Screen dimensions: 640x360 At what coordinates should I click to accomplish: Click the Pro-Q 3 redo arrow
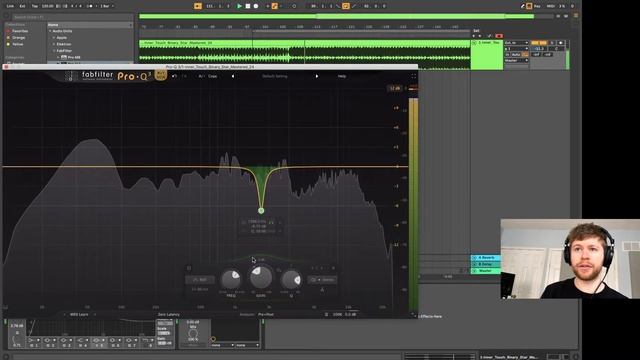(x=184, y=76)
